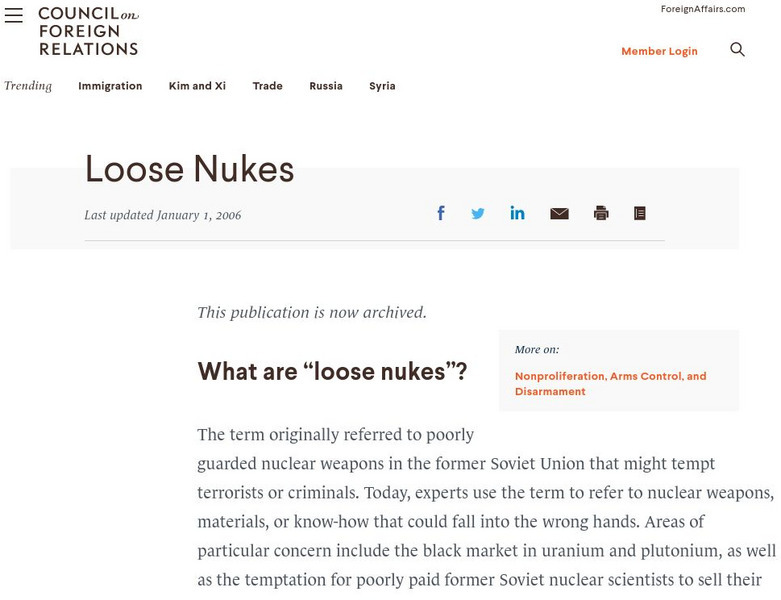Screen dimensions: 781x600
Task: Click the 'What are loose nukes?' heading
Action: coord(332,372)
